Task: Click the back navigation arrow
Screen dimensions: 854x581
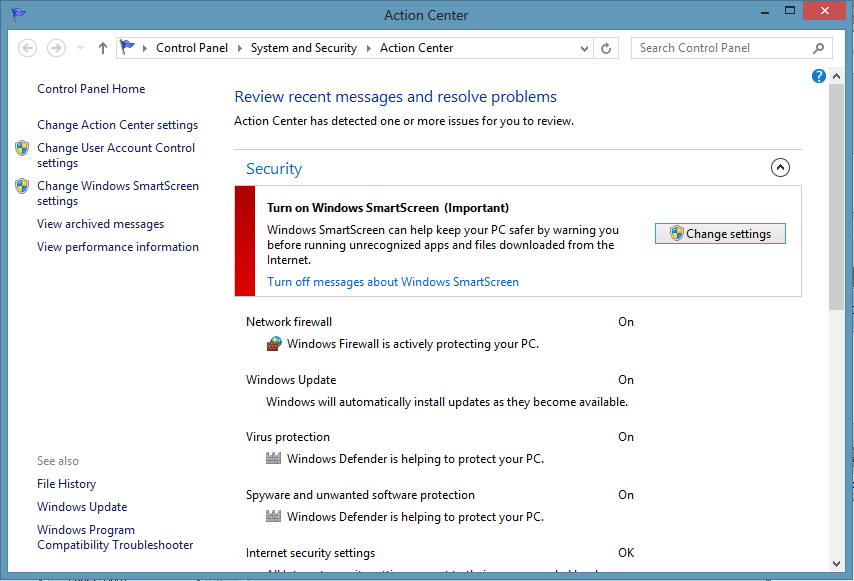Action: [x=28, y=47]
